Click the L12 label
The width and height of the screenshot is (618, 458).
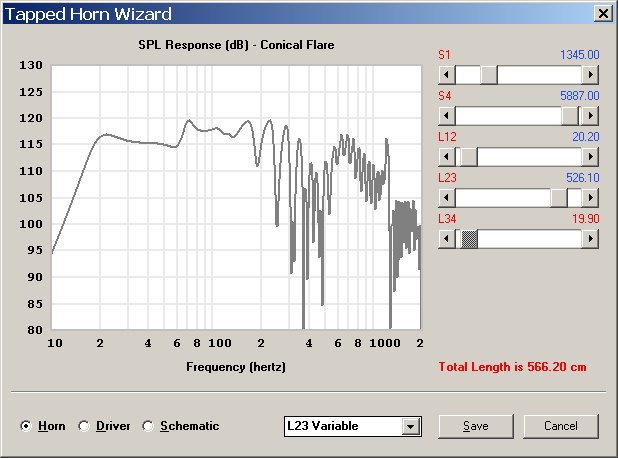(447, 137)
